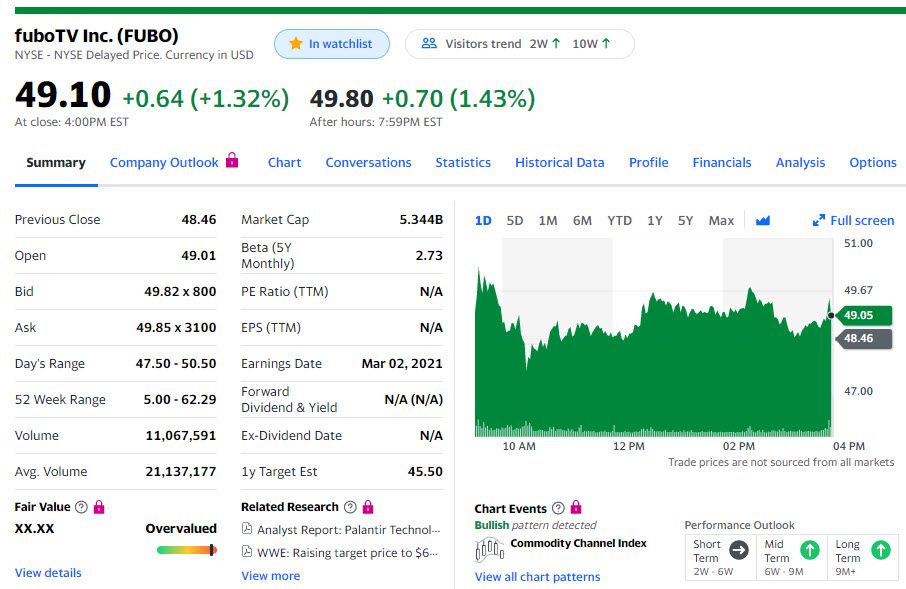This screenshot has width=906, height=589.
Task: Click the Commodity Channel Index candlestick icon
Action: pos(489,549)
